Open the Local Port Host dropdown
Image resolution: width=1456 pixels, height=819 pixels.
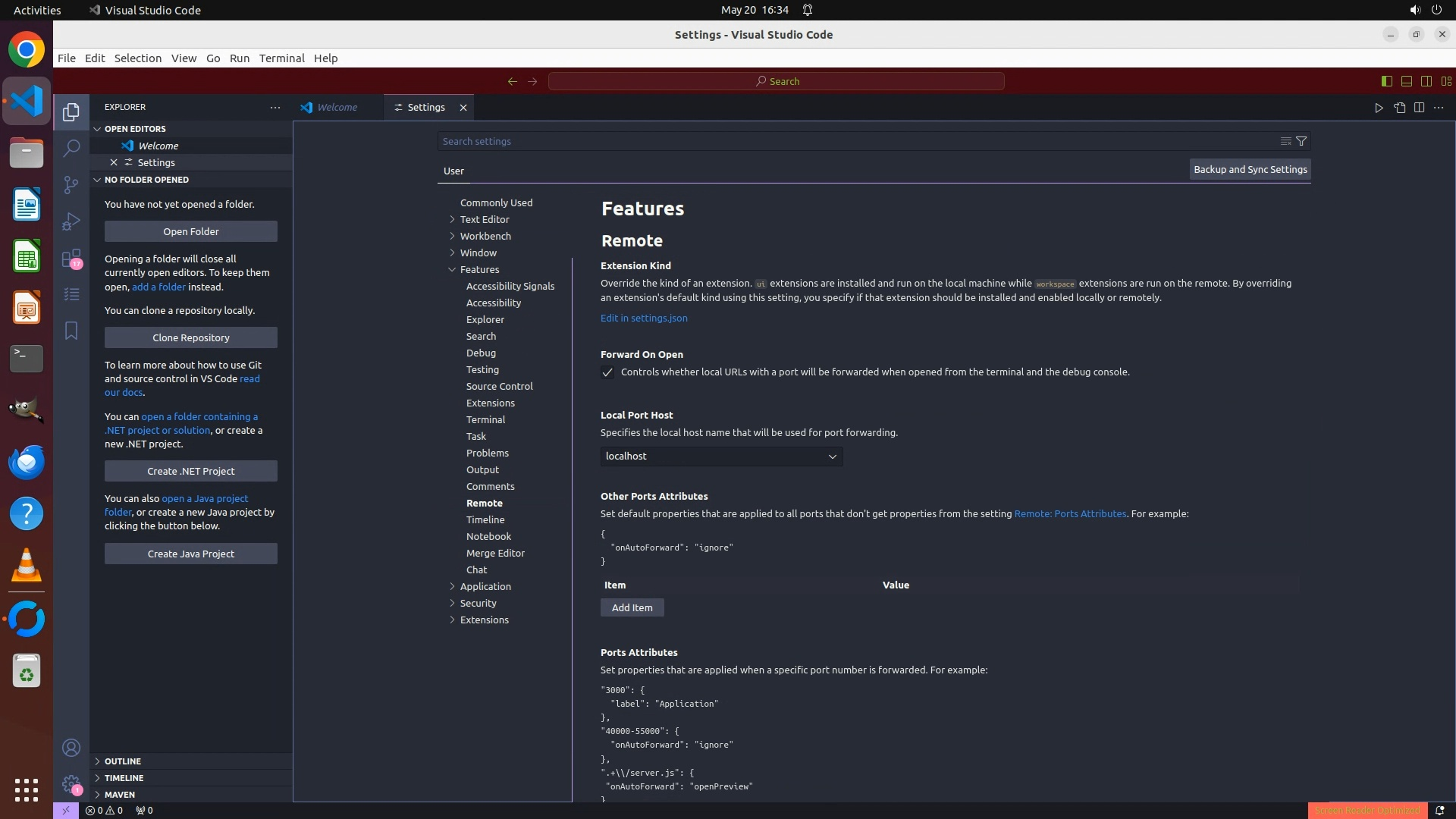pyautogui.click(x=721, y=457)
